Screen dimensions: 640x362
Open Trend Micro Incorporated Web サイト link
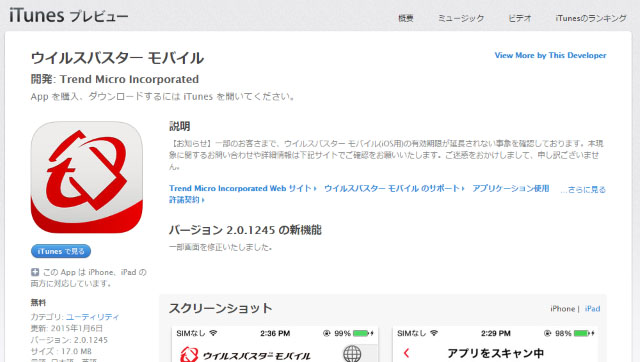[x=243, y=188]
